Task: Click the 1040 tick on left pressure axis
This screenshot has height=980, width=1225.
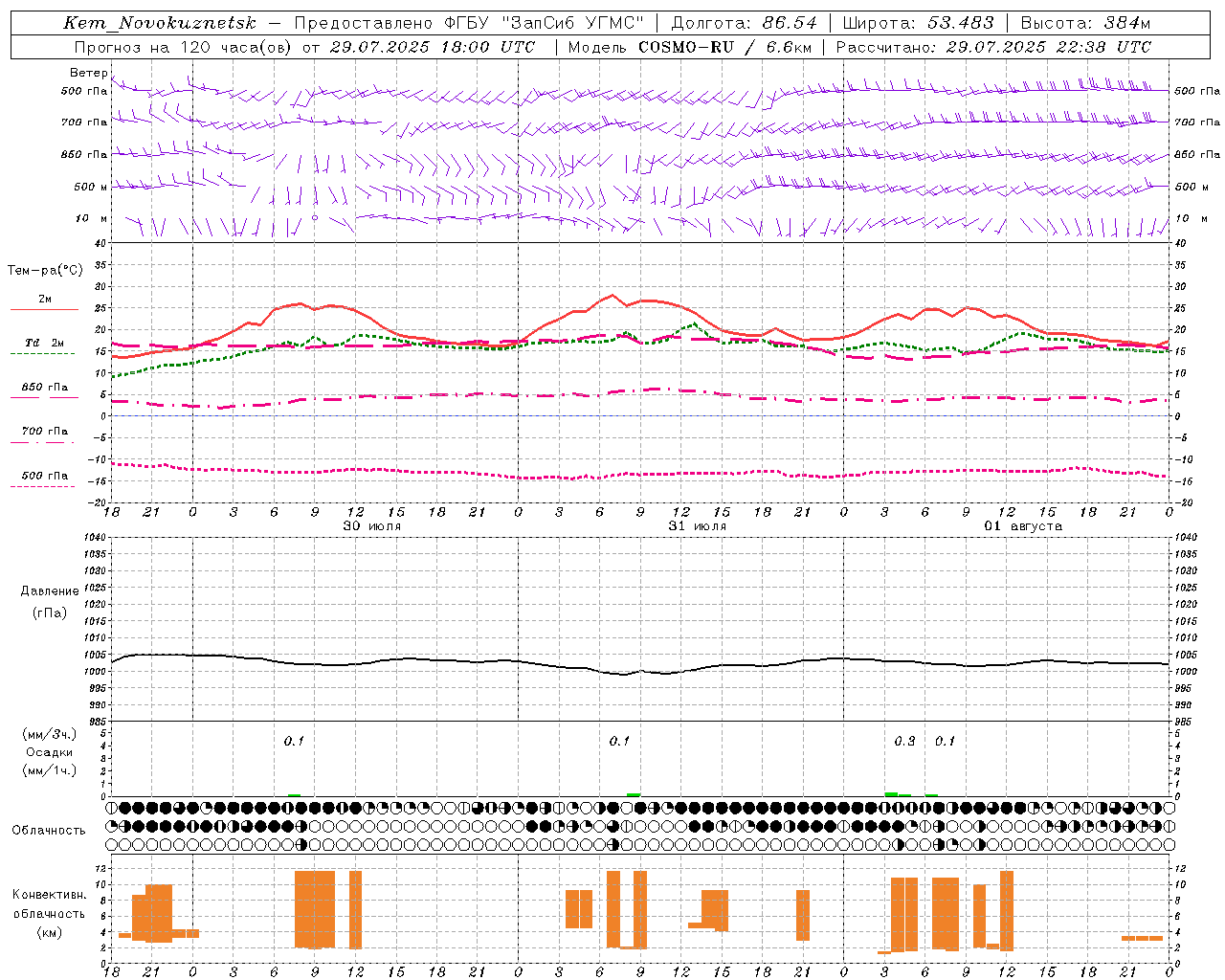Action: (x=93, y=538)
